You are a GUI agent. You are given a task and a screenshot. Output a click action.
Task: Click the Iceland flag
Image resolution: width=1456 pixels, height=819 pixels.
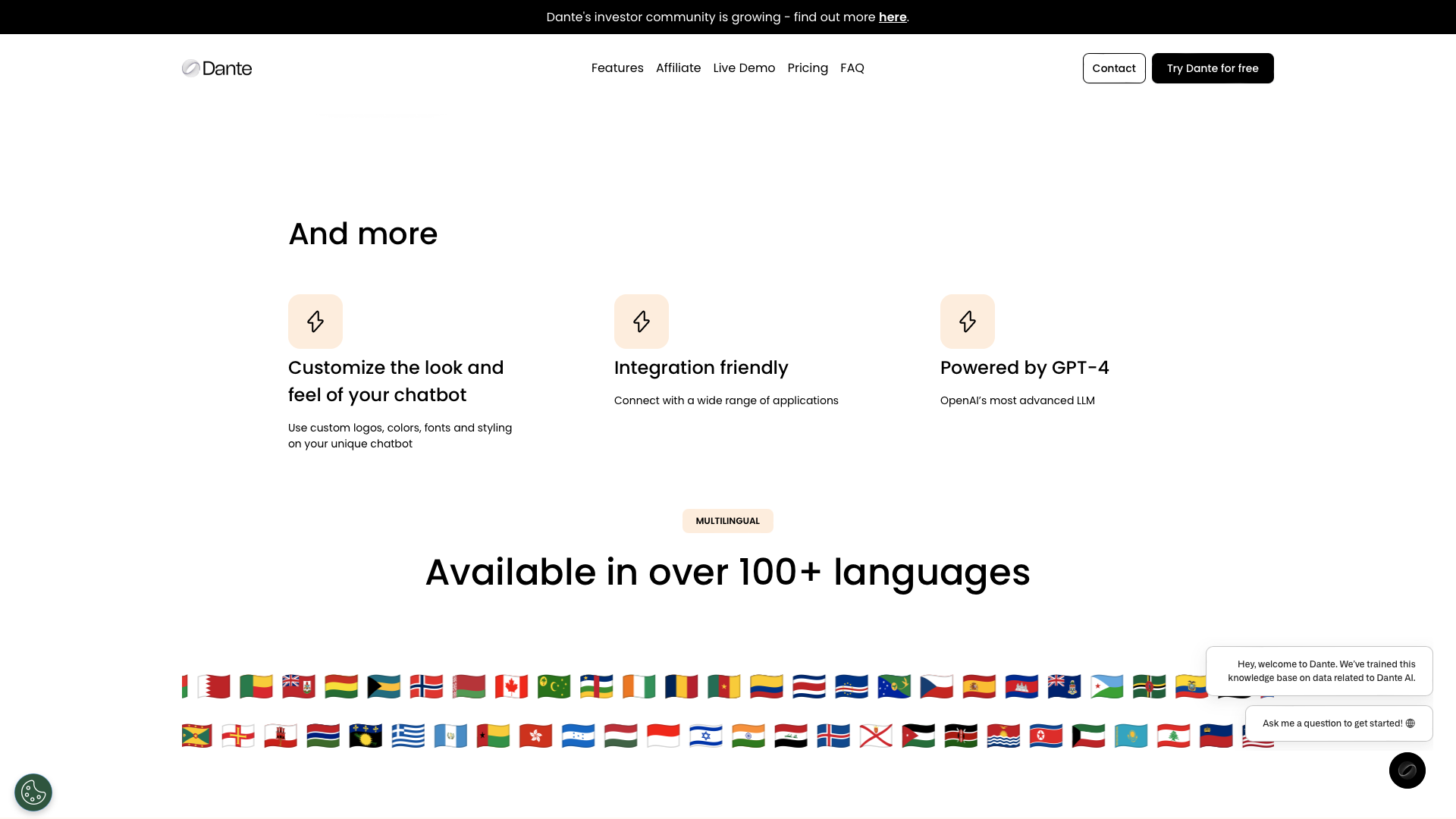pyautogui.click(x=833, y=736)
